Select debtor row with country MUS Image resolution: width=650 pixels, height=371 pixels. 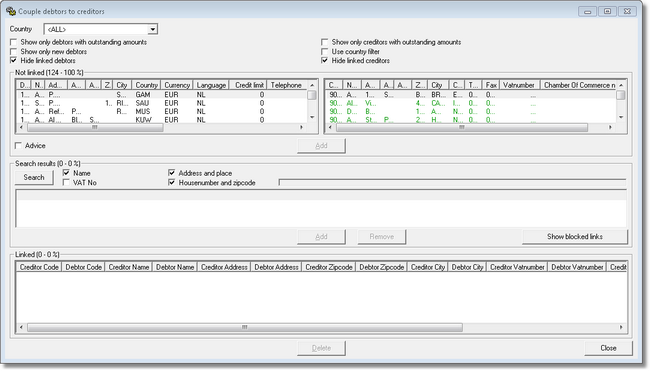(162, 112)
